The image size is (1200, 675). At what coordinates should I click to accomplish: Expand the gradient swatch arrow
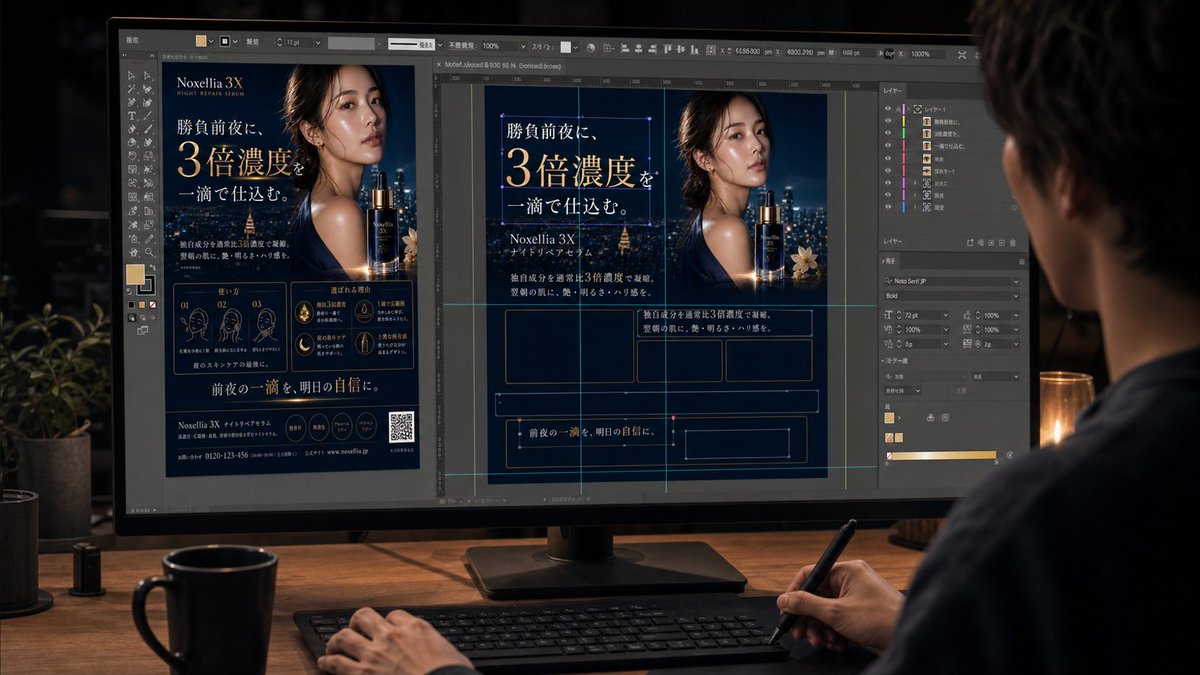click(x=899, y=418)
